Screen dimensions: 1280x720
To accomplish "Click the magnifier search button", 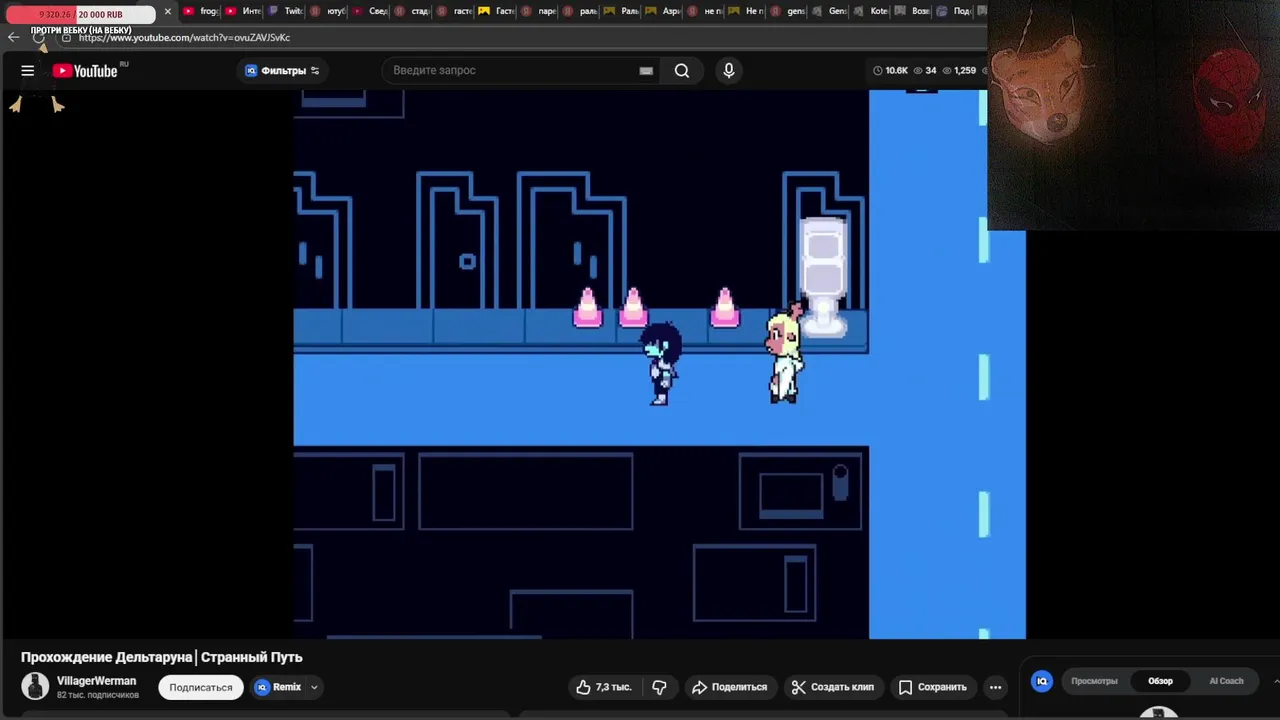I will click(x=682, y=71).
